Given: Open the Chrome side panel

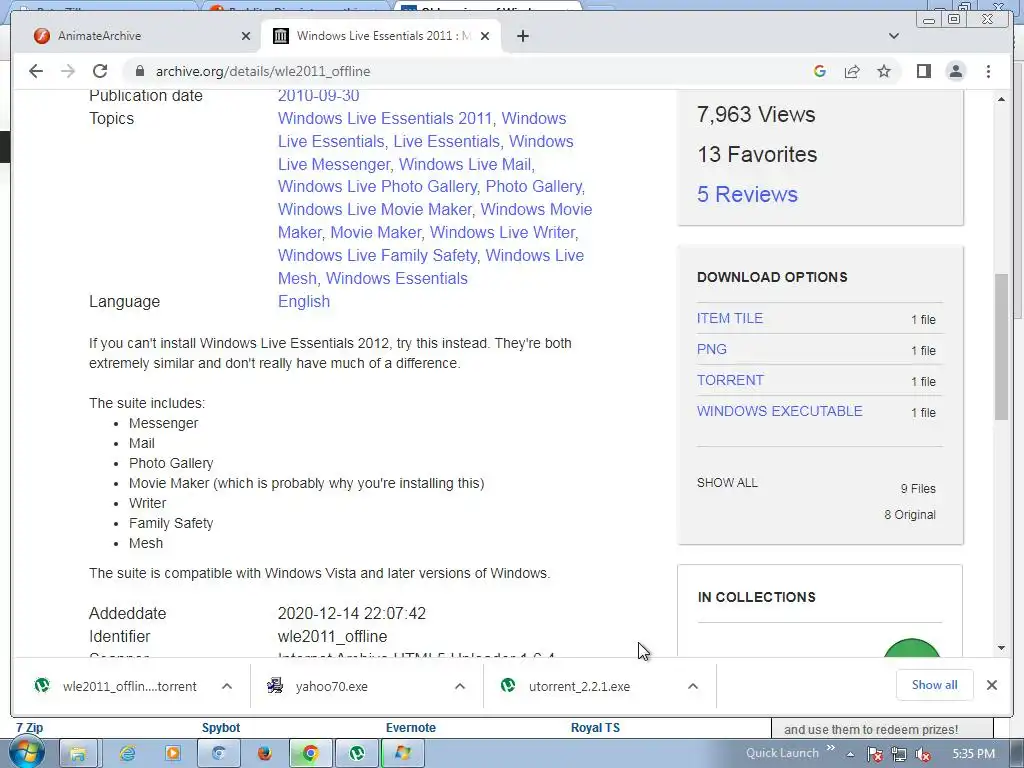Looking at the screenshot, I should pos(923,71).
